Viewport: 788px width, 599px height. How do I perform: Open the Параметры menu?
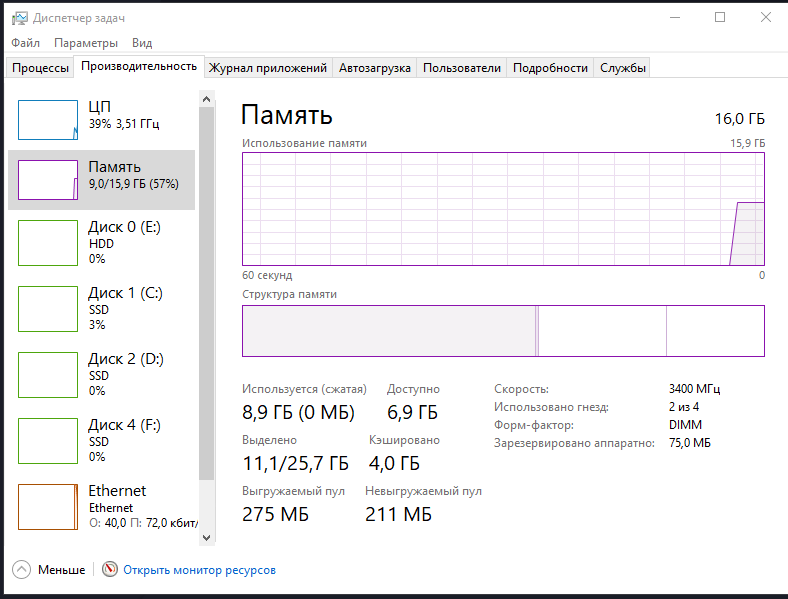[x=86, y=43]
